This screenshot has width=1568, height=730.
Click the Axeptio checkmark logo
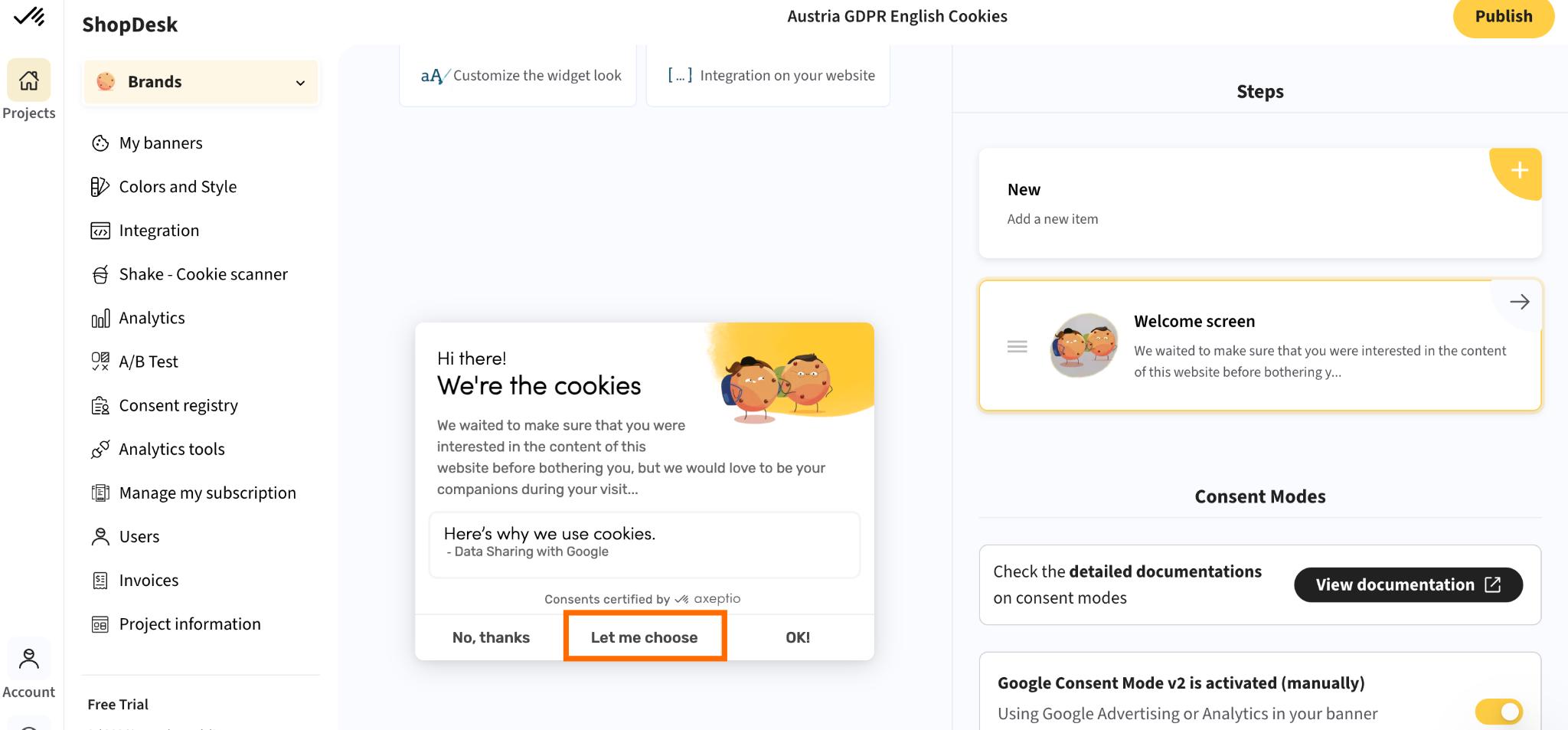(x=29, y=16)
